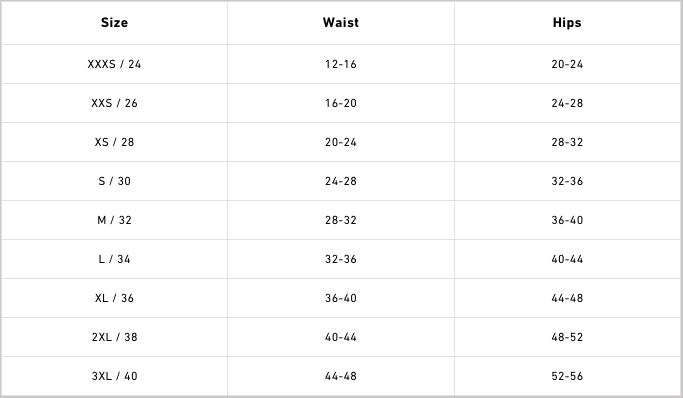Image resolution: width=683 pixels, height=398 pixels.
Task: Click hips value 32-36 for S
Action: [567, 181]
